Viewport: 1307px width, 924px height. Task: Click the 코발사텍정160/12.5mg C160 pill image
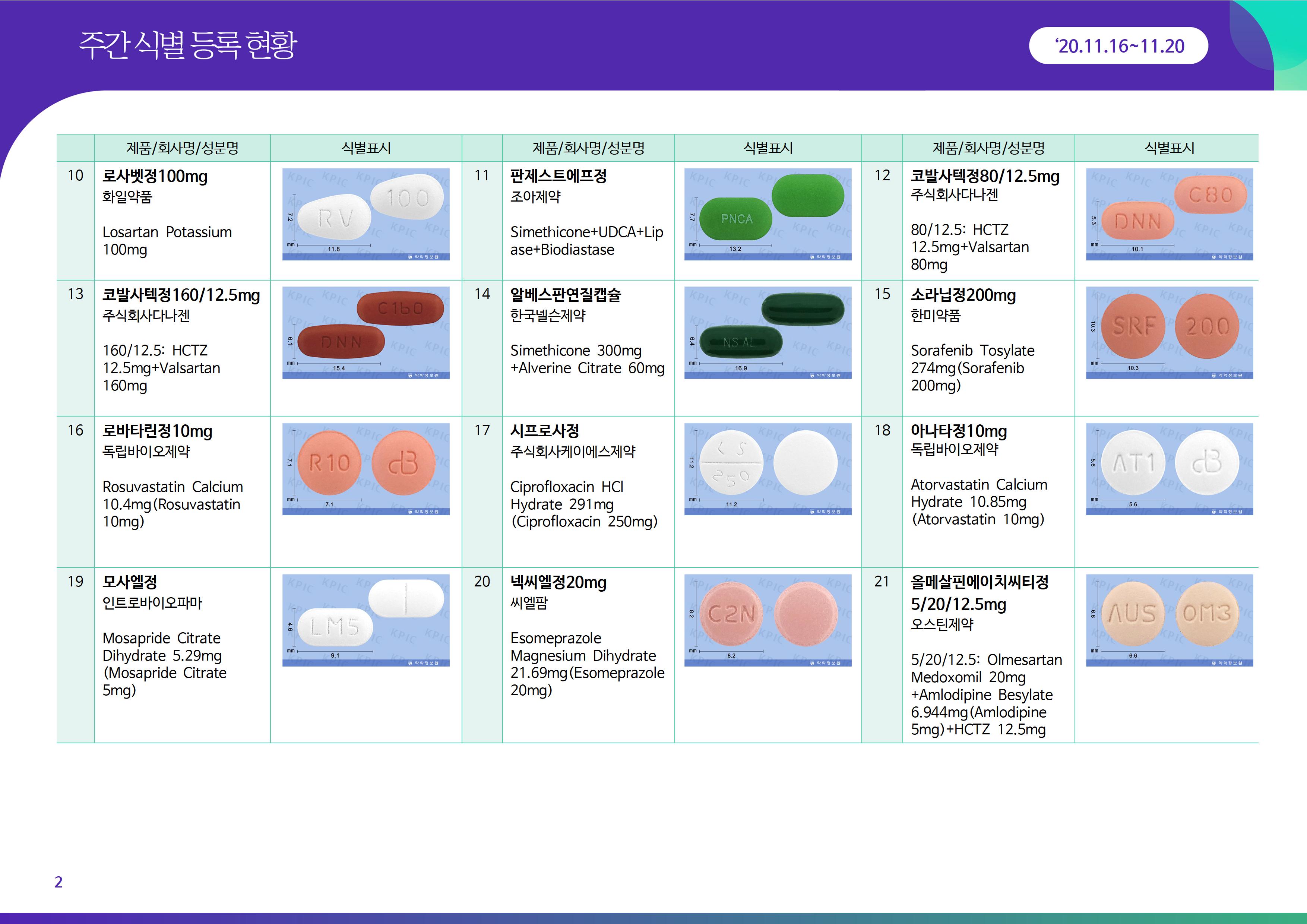coord(365,332)
